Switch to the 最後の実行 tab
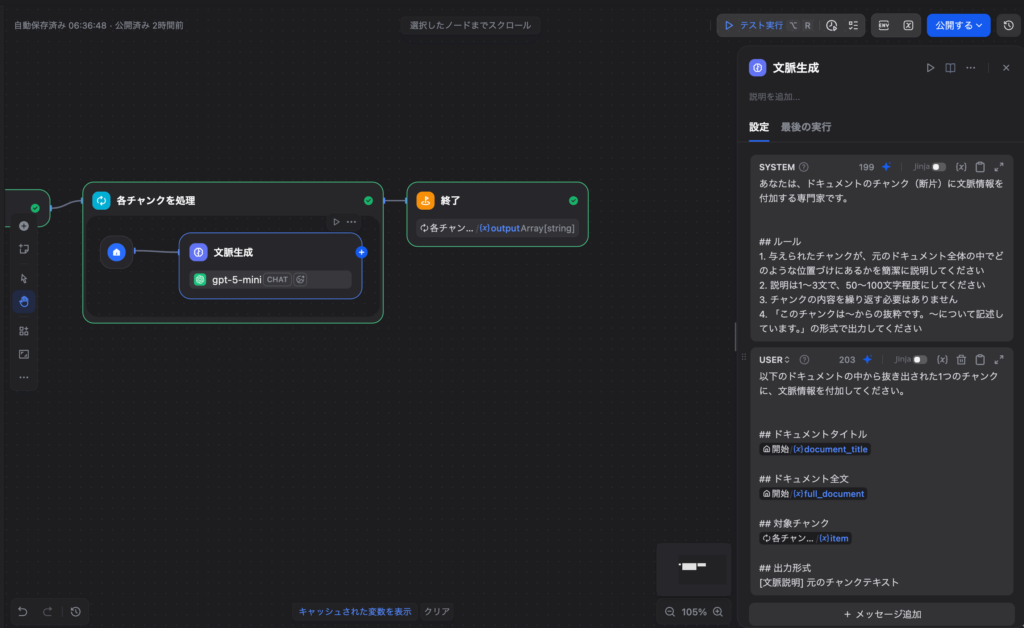 (x=806, y=127)
